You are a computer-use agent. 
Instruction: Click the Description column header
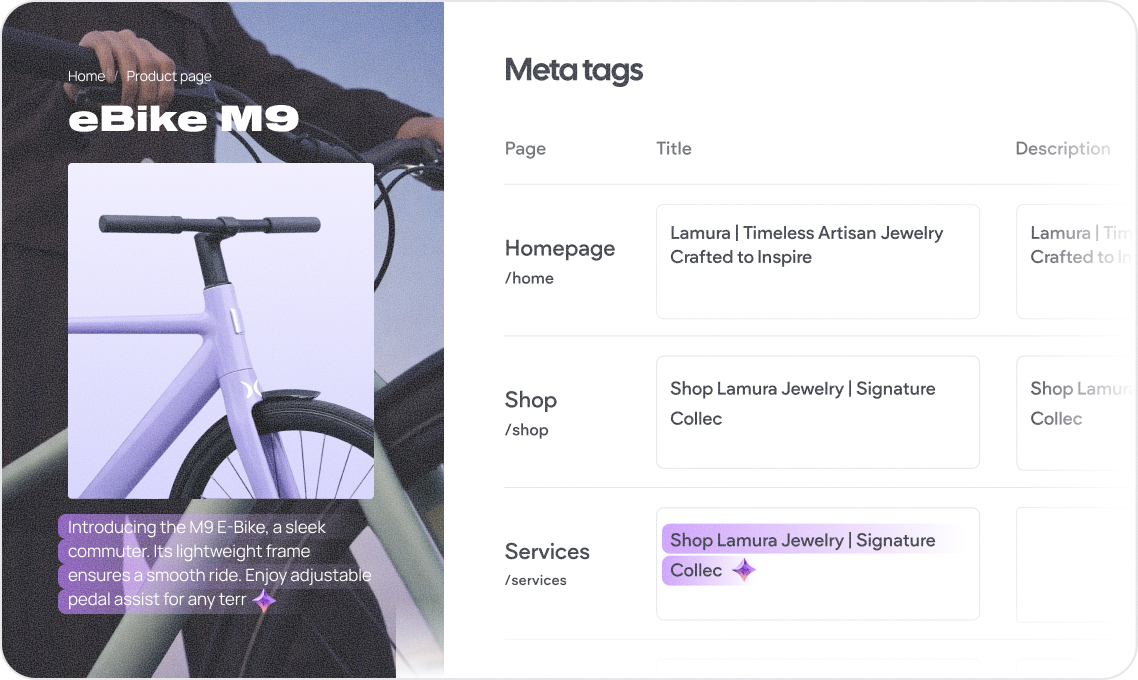pyautogui.click(x=1062, y=149)
